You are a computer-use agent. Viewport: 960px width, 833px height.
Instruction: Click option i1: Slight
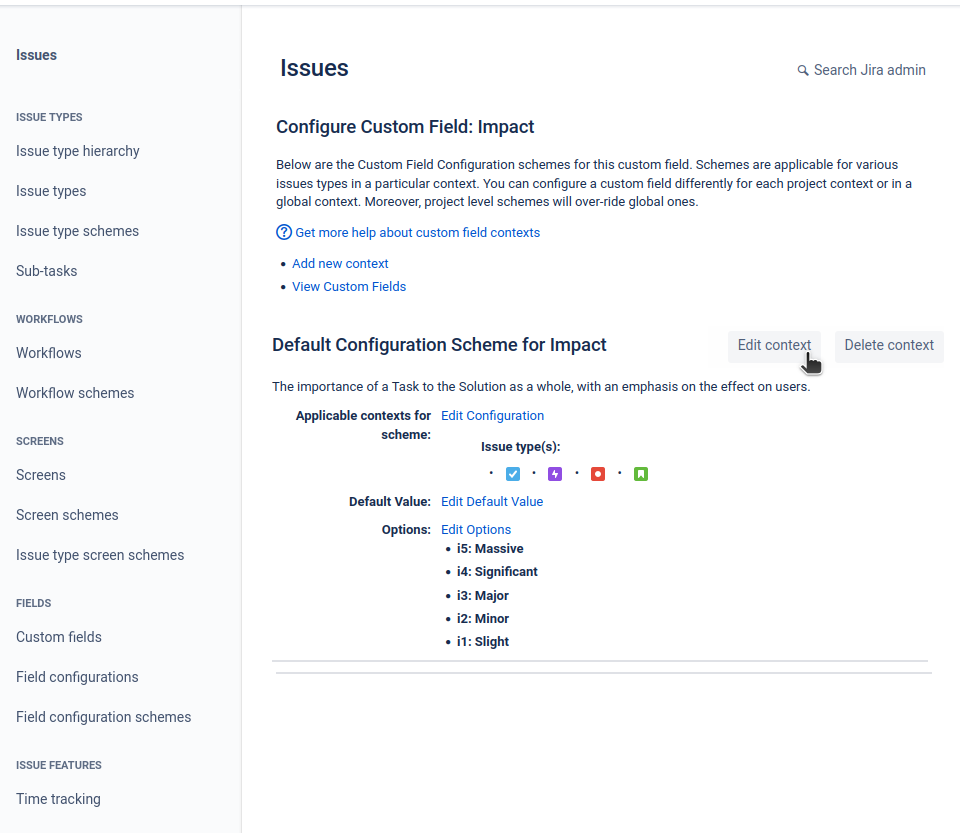coord(482,641)
